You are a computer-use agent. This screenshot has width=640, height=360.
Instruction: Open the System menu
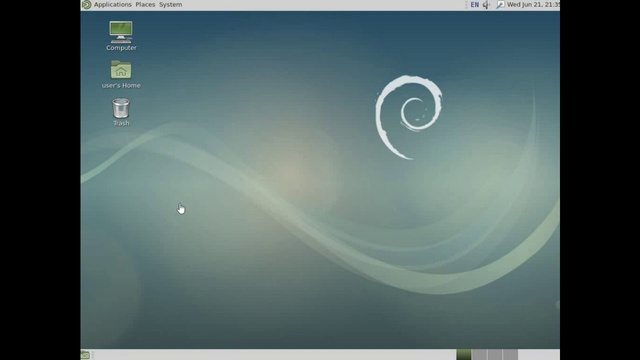coord(171,4)
